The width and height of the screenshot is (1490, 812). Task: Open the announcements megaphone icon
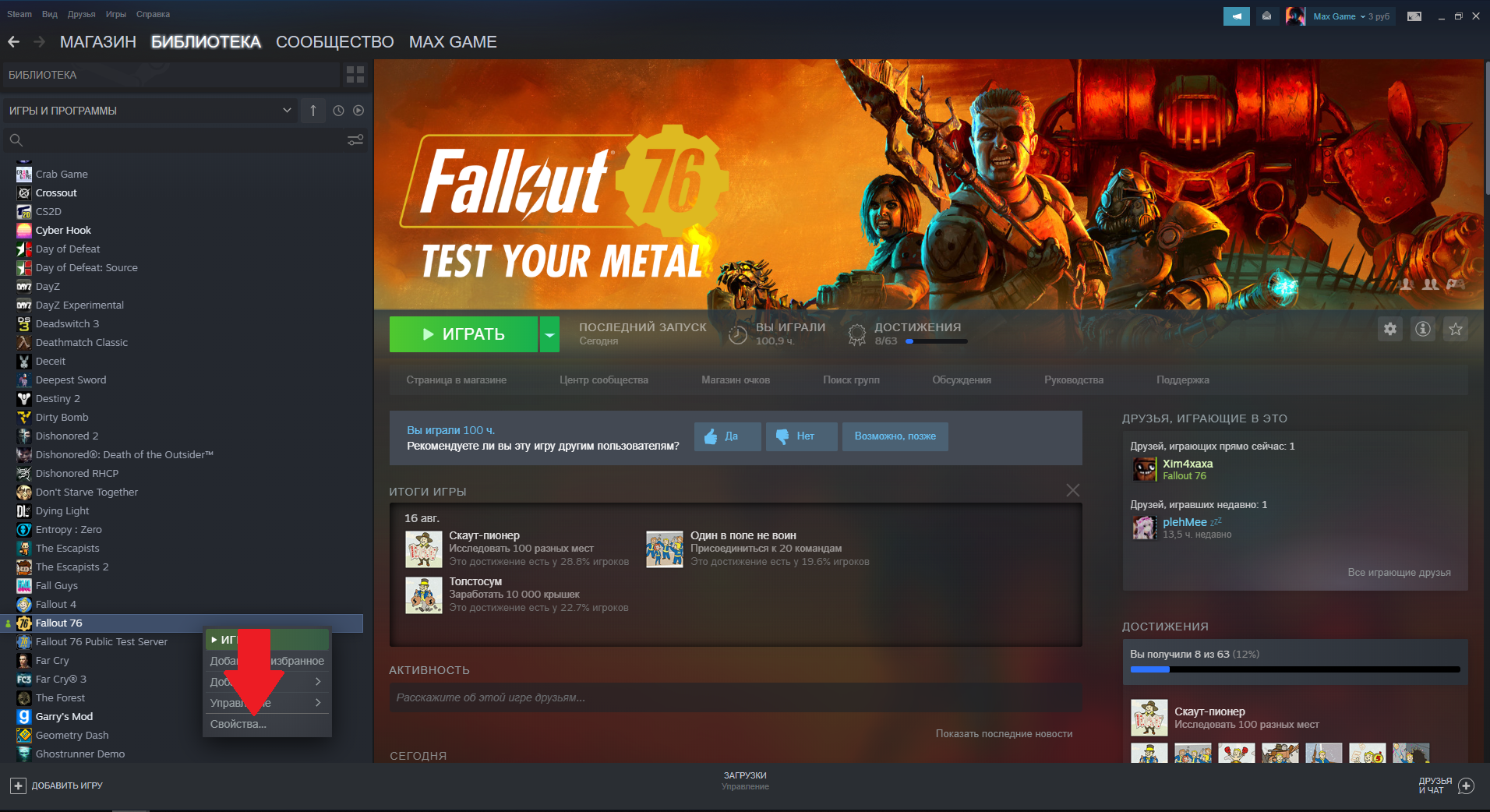(x=1237, y=16)
